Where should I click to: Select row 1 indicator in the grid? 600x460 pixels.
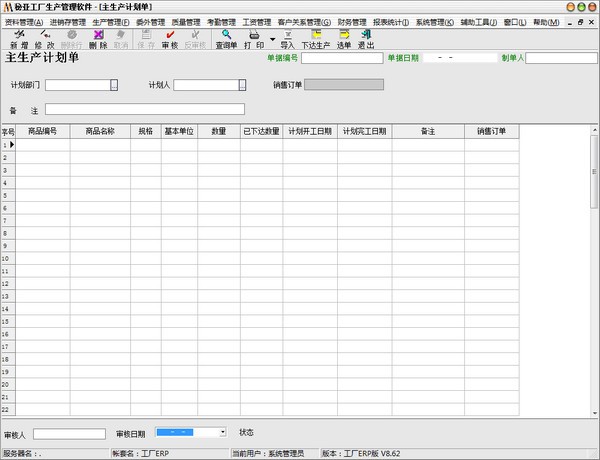point(8,145)
